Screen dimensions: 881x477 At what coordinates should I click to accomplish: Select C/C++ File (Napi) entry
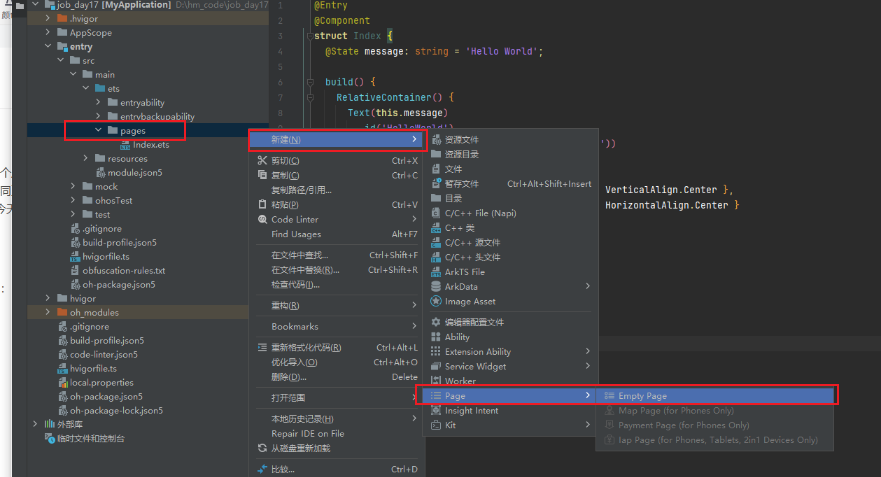[x=510, y=213]
